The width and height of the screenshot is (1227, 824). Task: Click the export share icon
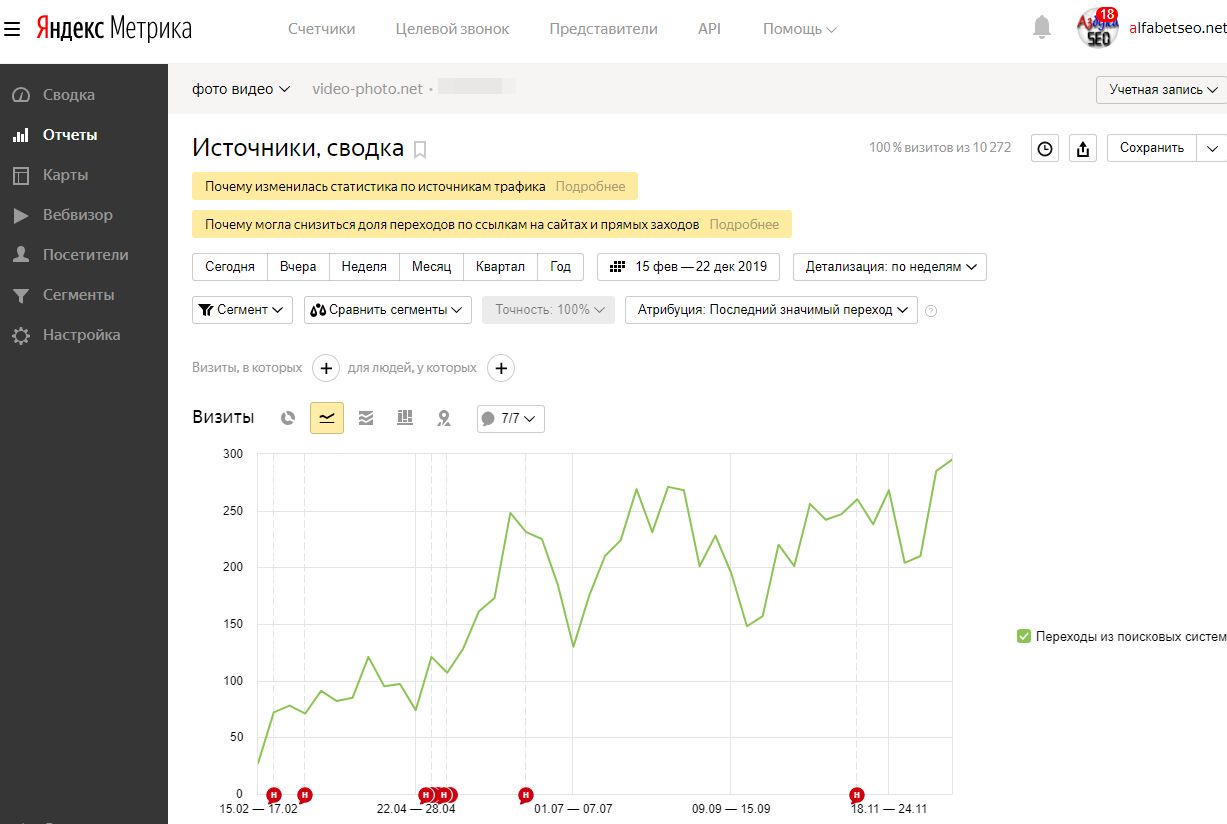tap(1083, 148)
